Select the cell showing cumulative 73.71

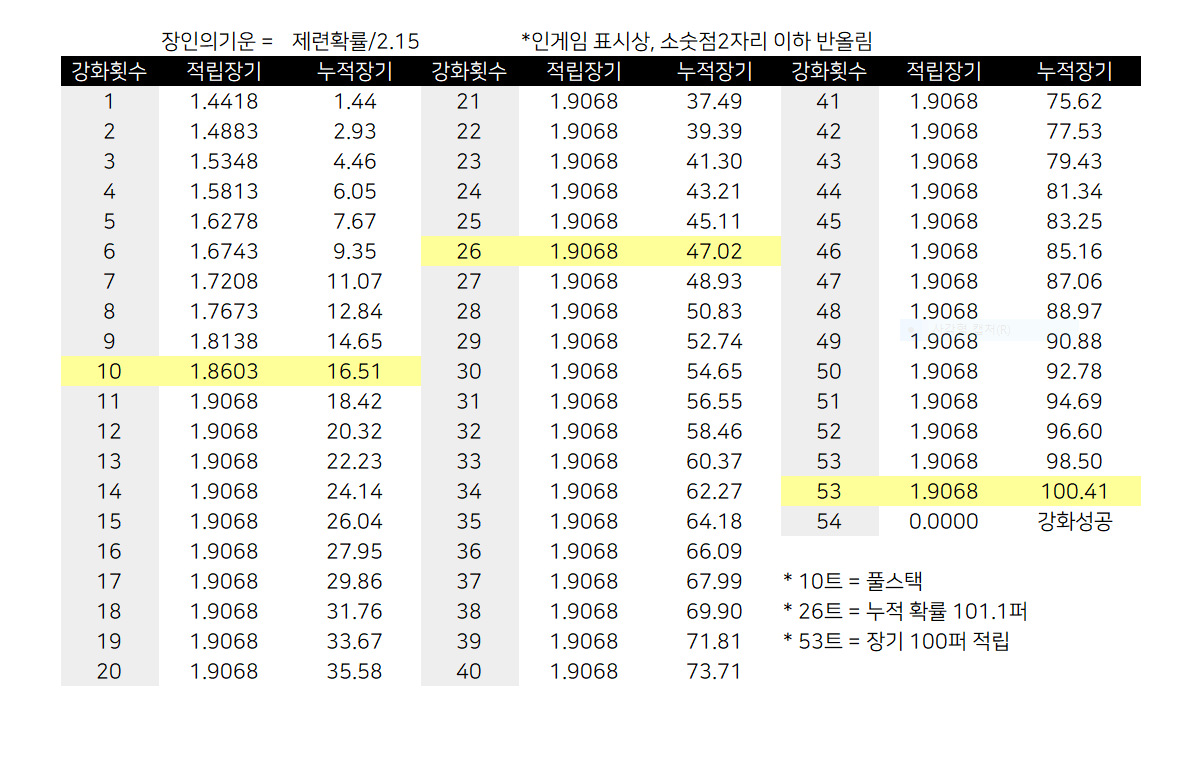tap(714, 671)
